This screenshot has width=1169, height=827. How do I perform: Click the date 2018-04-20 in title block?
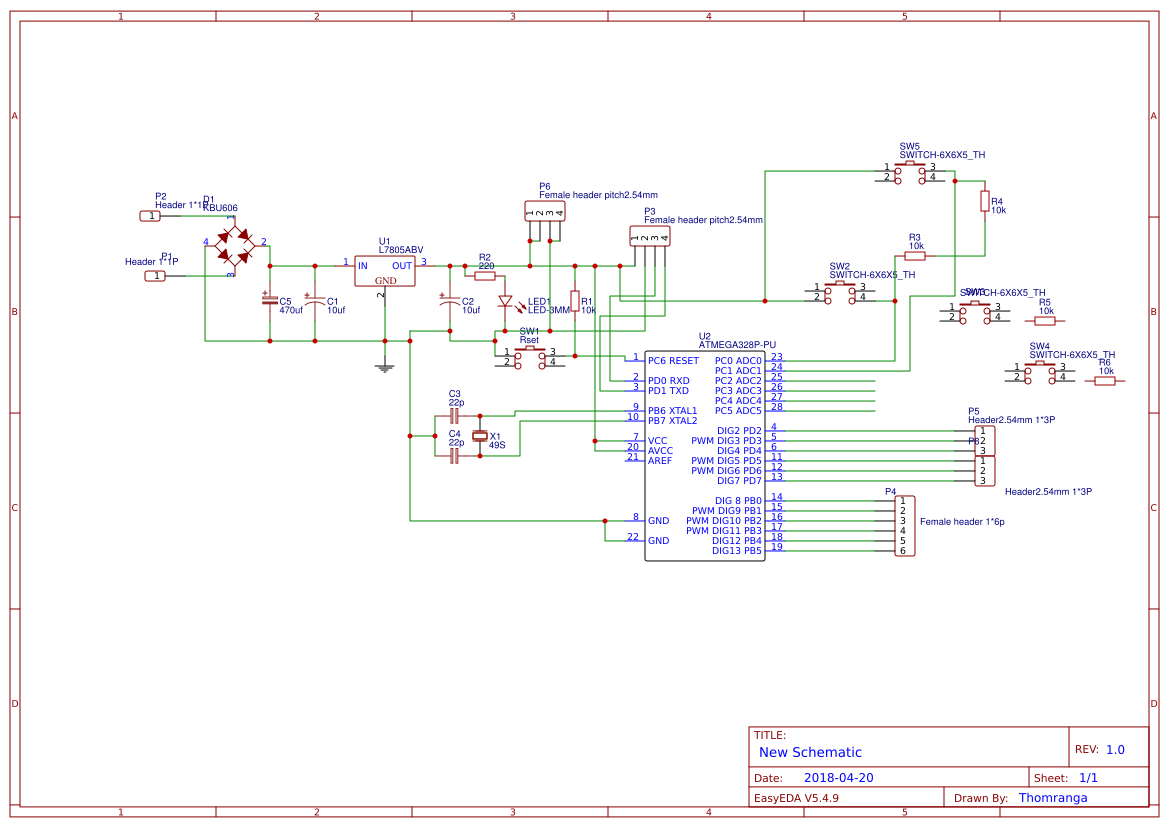tap(838, 778)
